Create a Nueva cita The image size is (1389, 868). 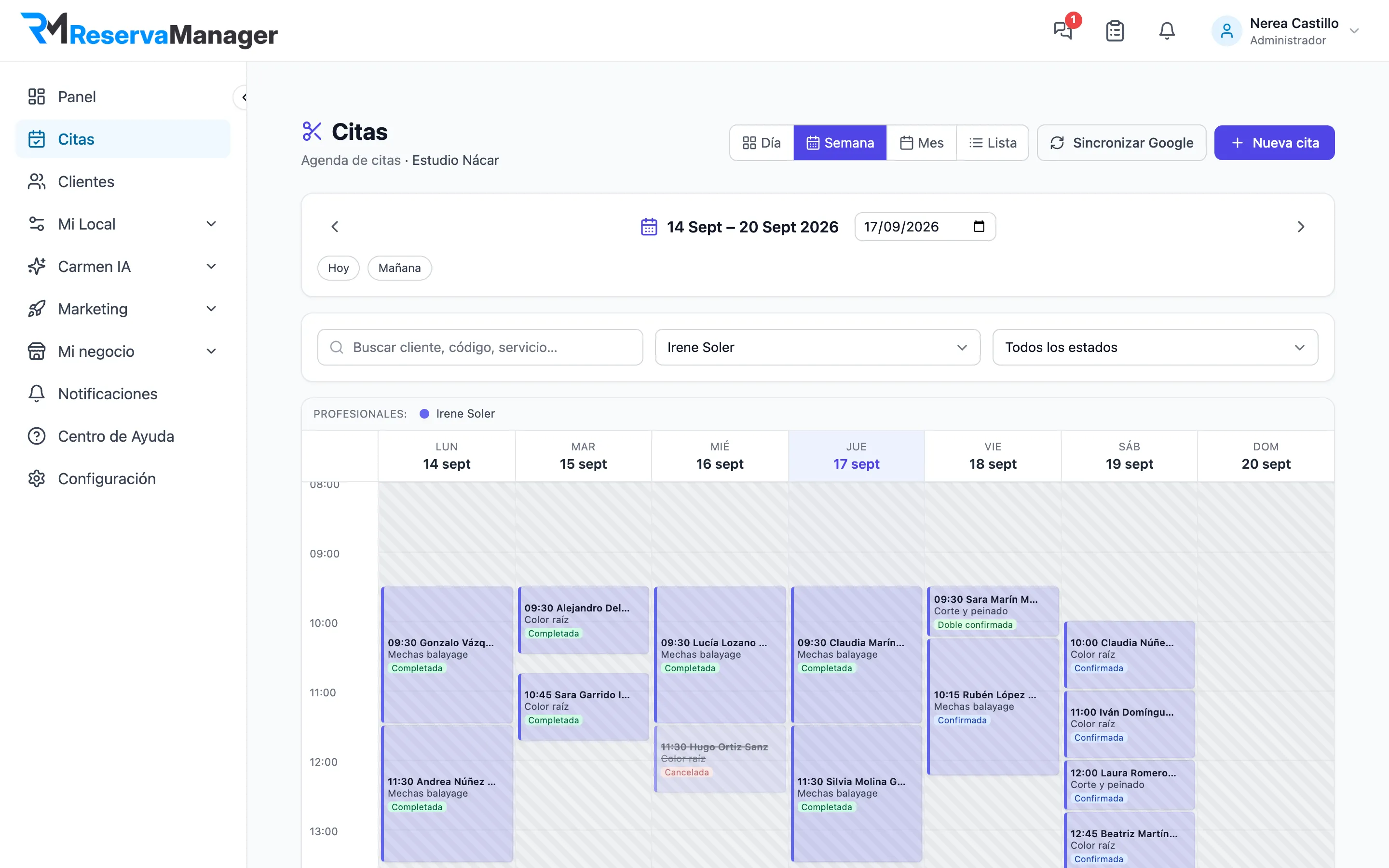point(1274,143)
